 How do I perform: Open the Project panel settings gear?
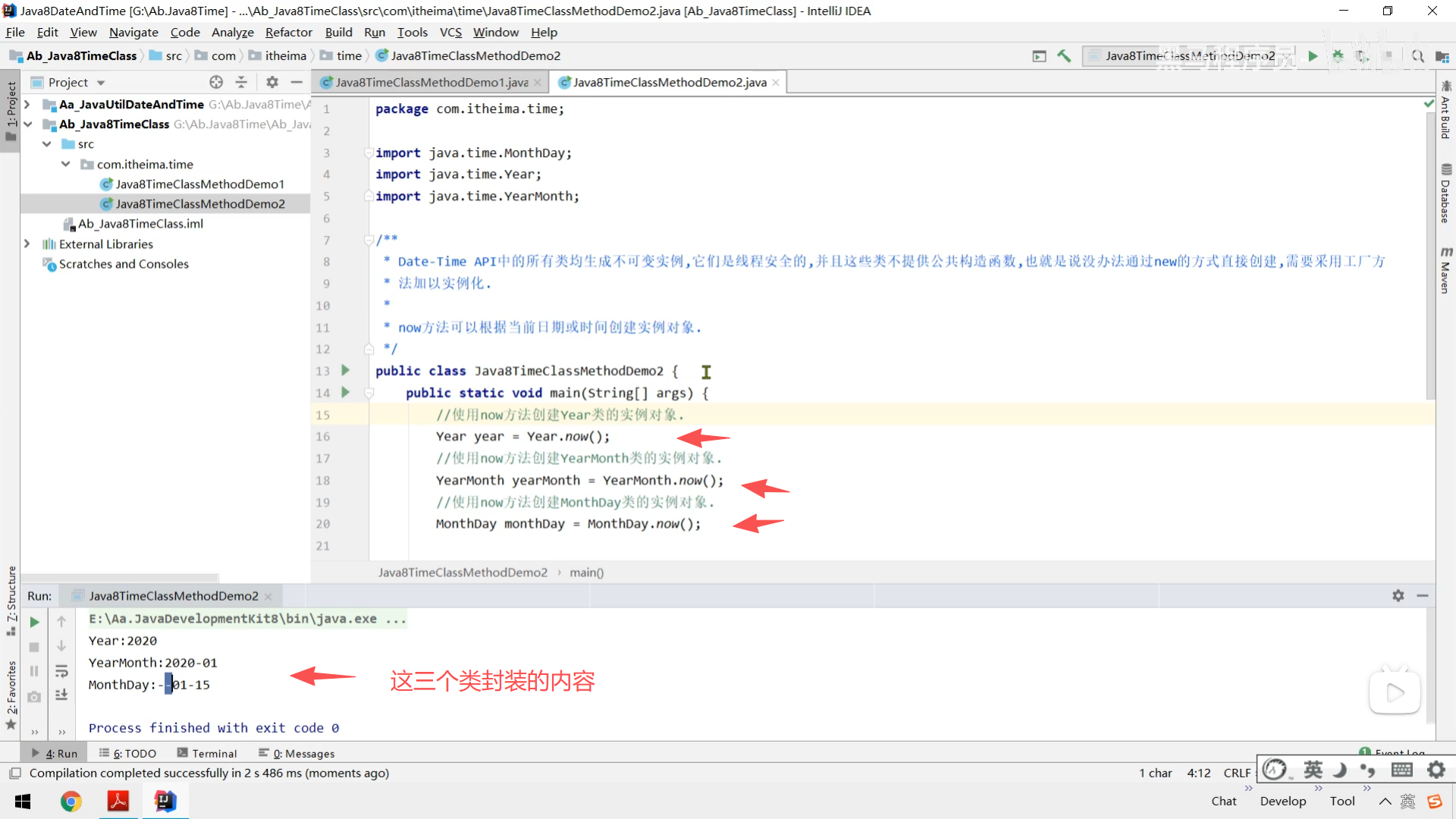coord(272,82)
